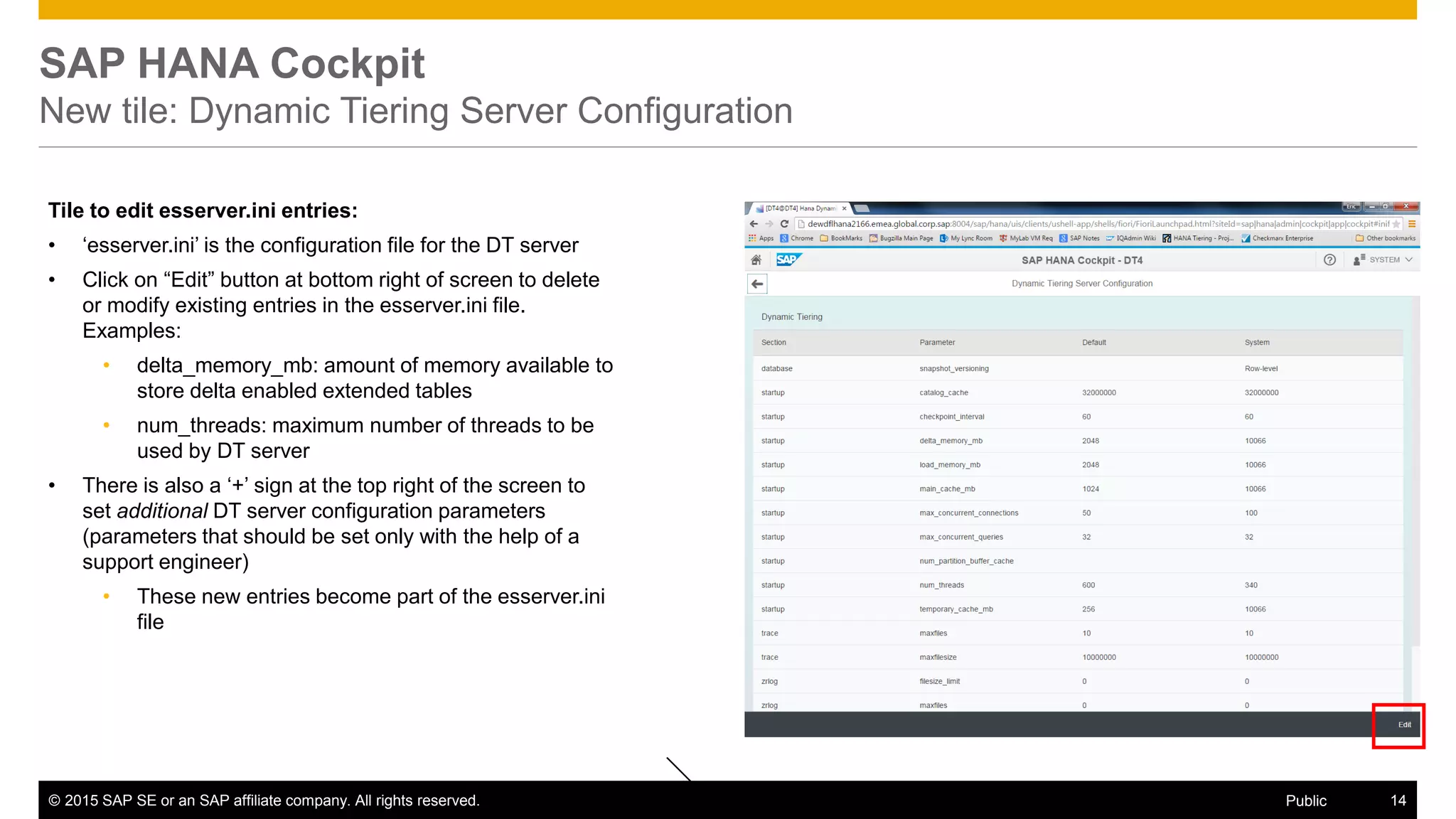1456x819 pixels.
Task: Open the IQAdmin Wiki bookmark
Action: 1130,238
